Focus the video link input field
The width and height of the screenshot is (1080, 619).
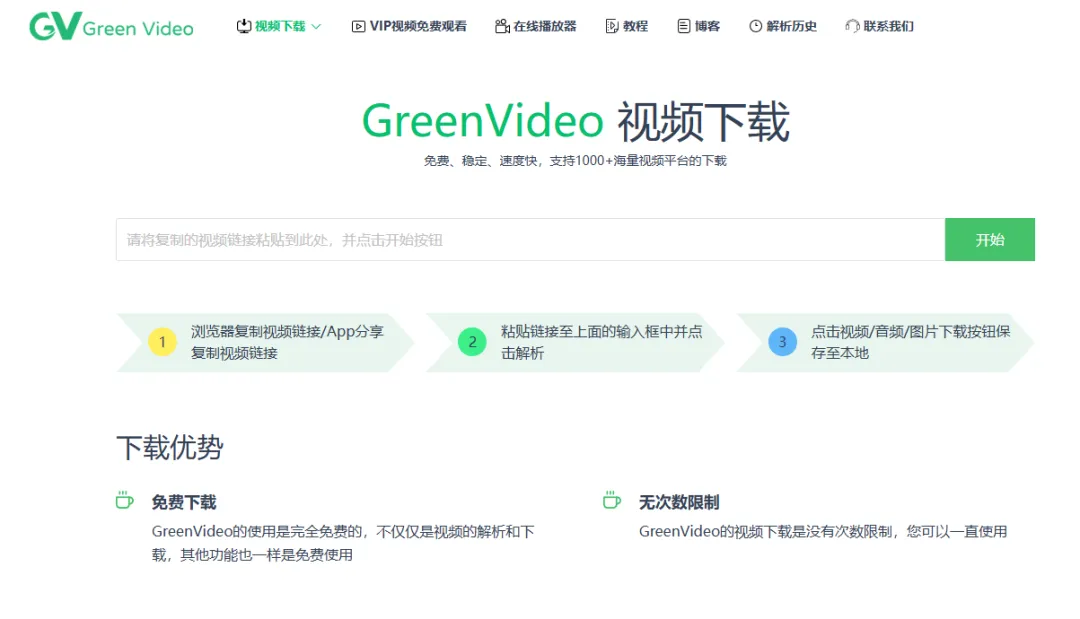tap(530, 240)
